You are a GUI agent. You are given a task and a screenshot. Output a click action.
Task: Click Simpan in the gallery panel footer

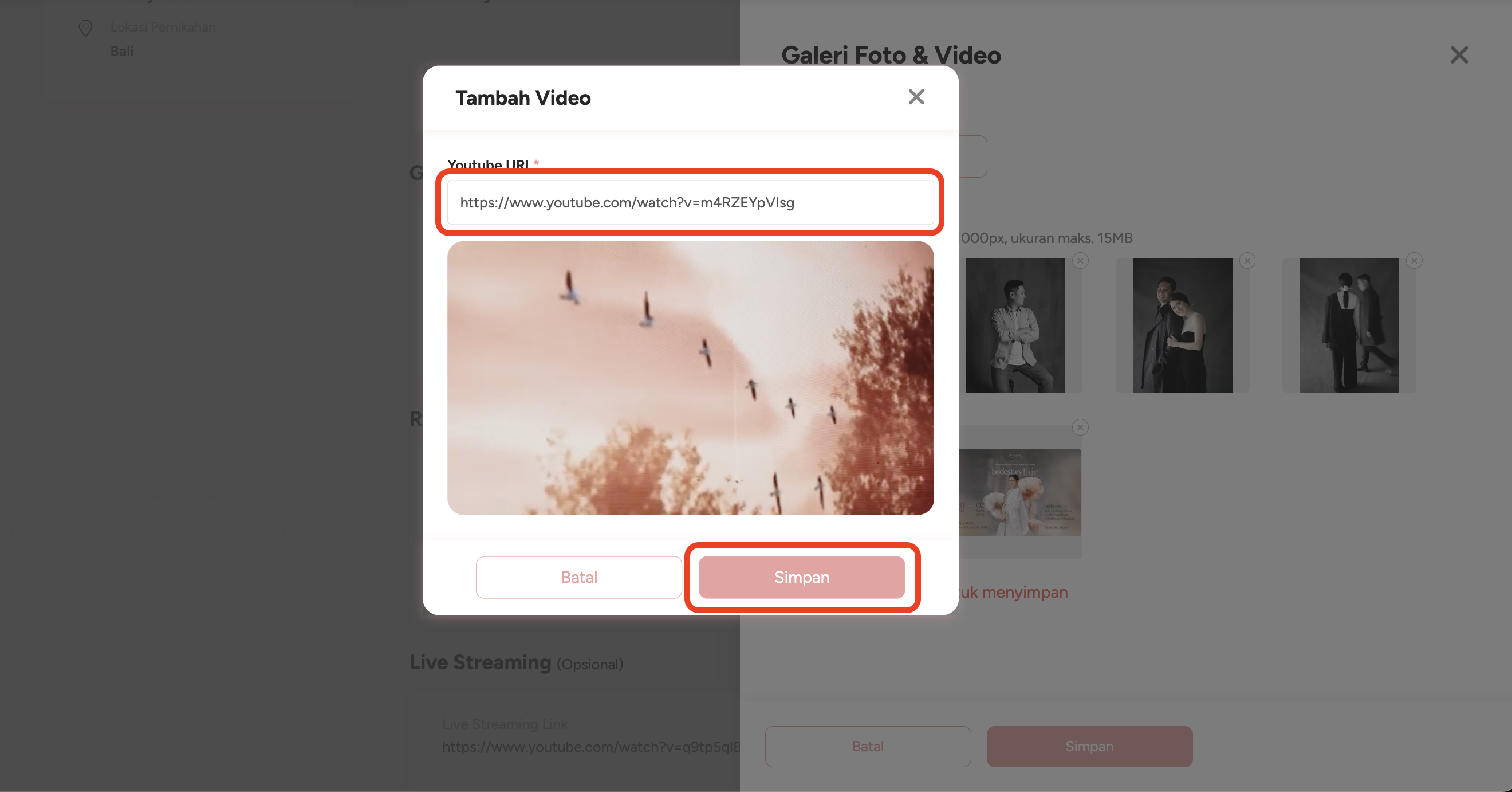tap(1089, 746)
